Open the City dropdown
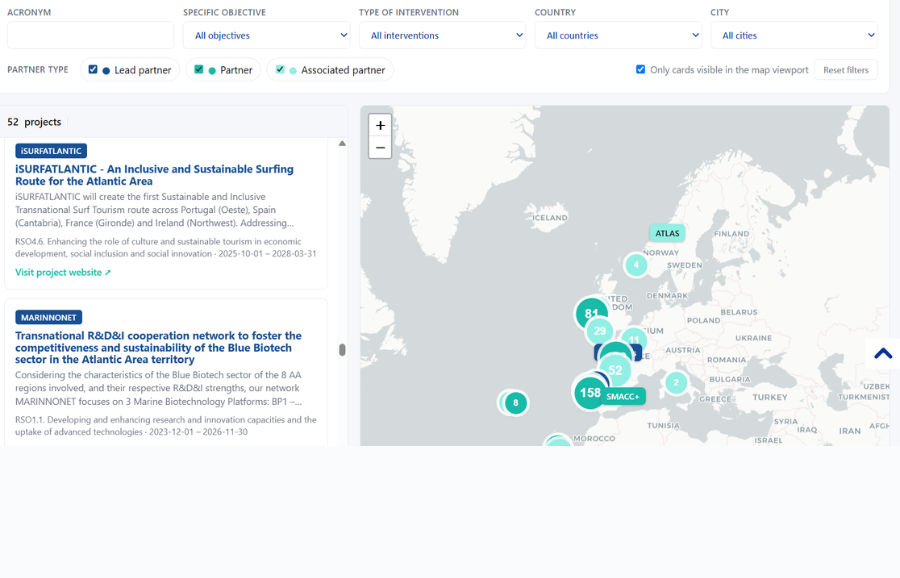 [x=794, y=35]
